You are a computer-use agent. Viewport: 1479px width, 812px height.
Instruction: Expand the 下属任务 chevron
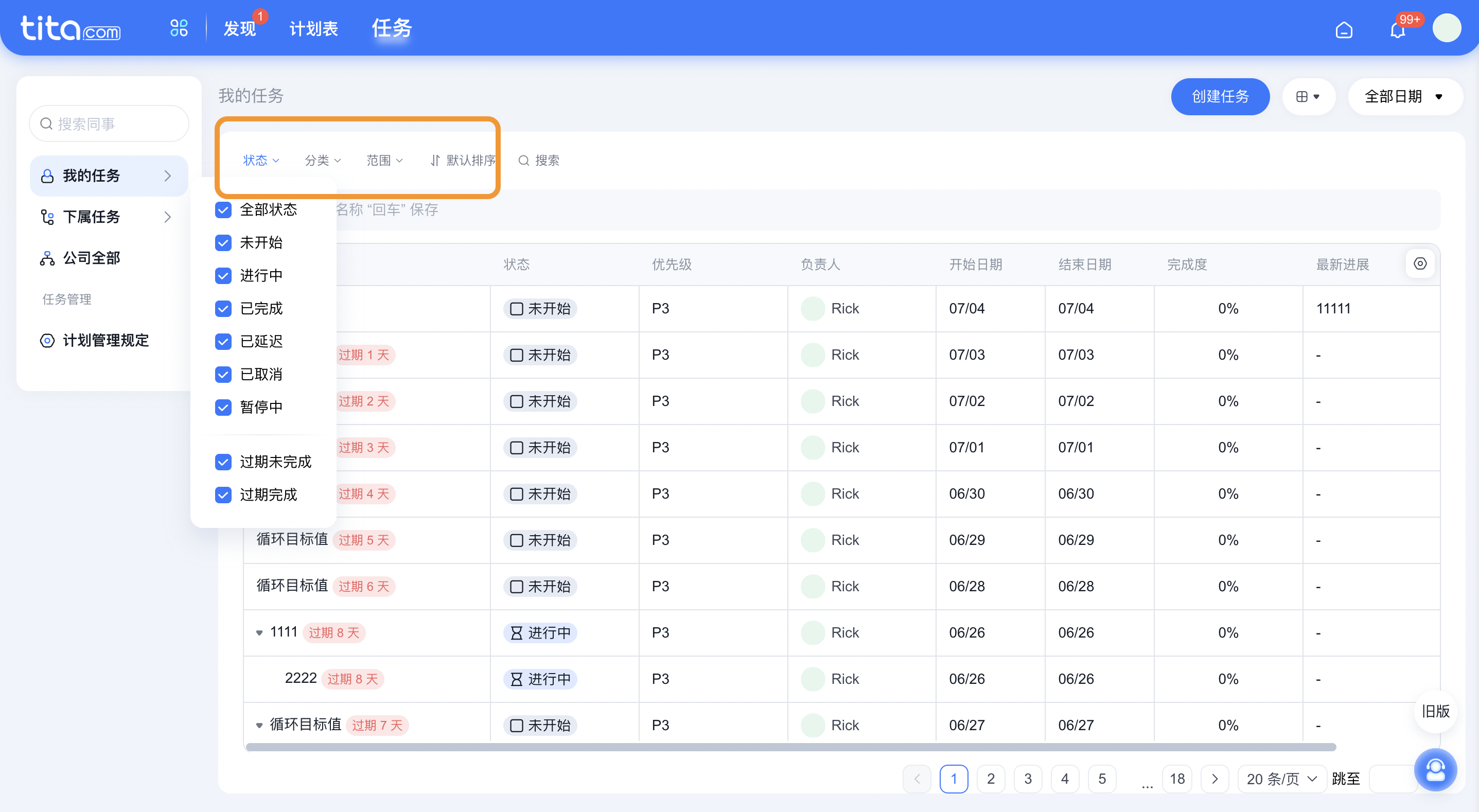pos(167,217)
